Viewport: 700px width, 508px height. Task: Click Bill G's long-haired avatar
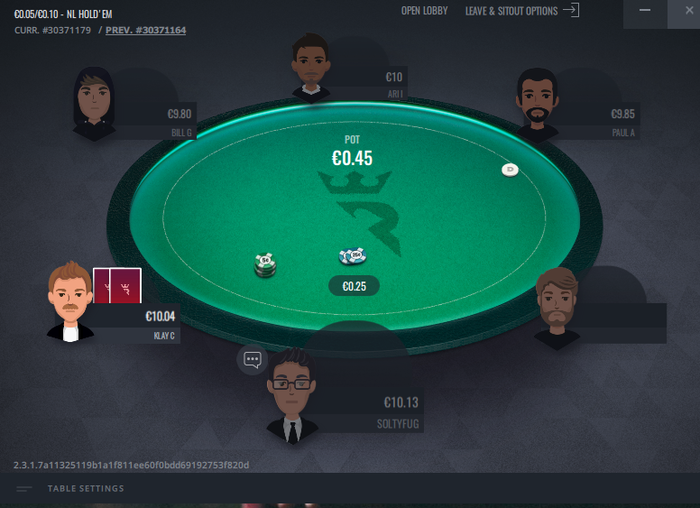[x=94, y=104]
